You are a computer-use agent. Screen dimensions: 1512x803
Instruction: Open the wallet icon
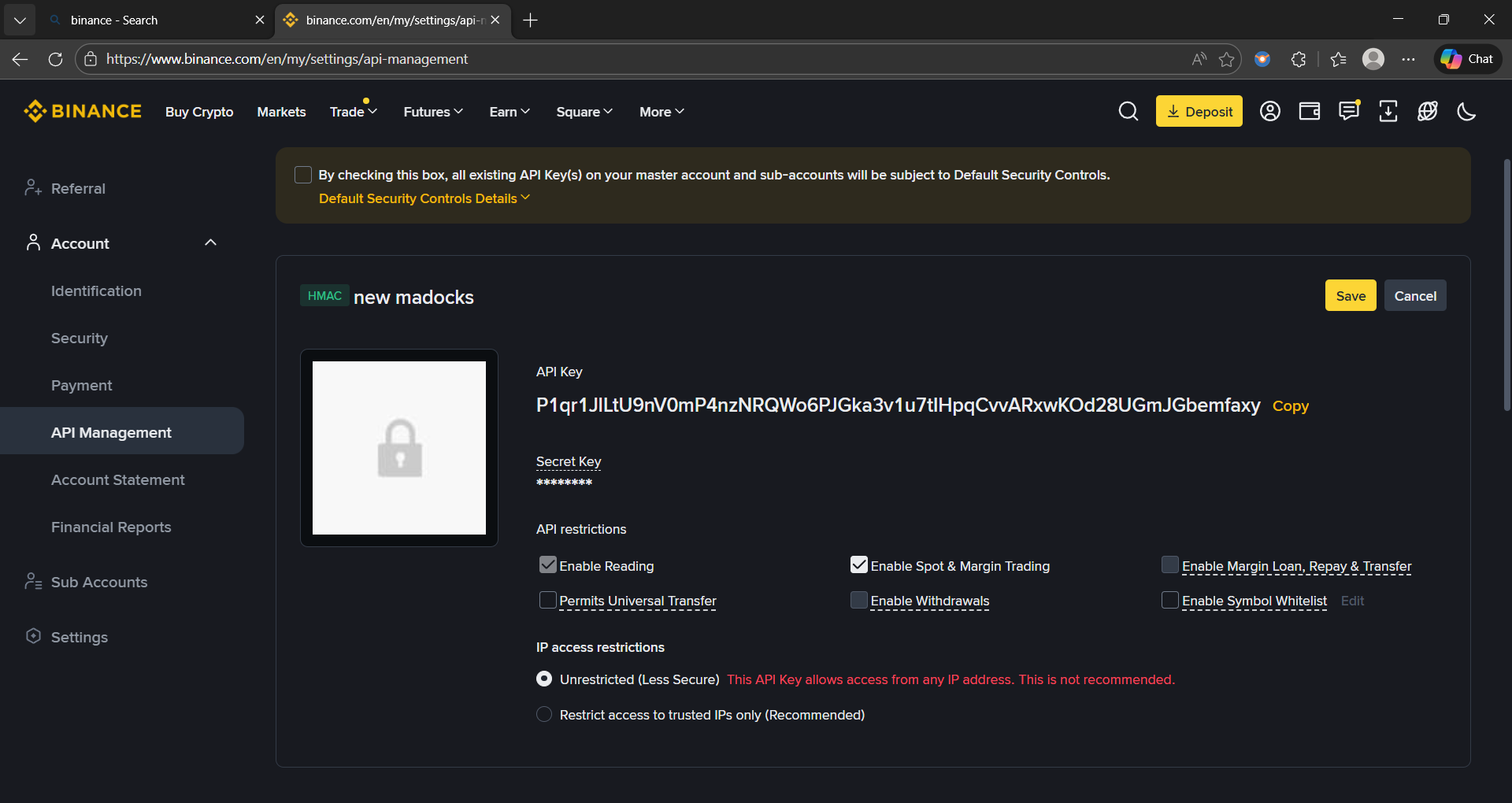[x=1309, y=111]
